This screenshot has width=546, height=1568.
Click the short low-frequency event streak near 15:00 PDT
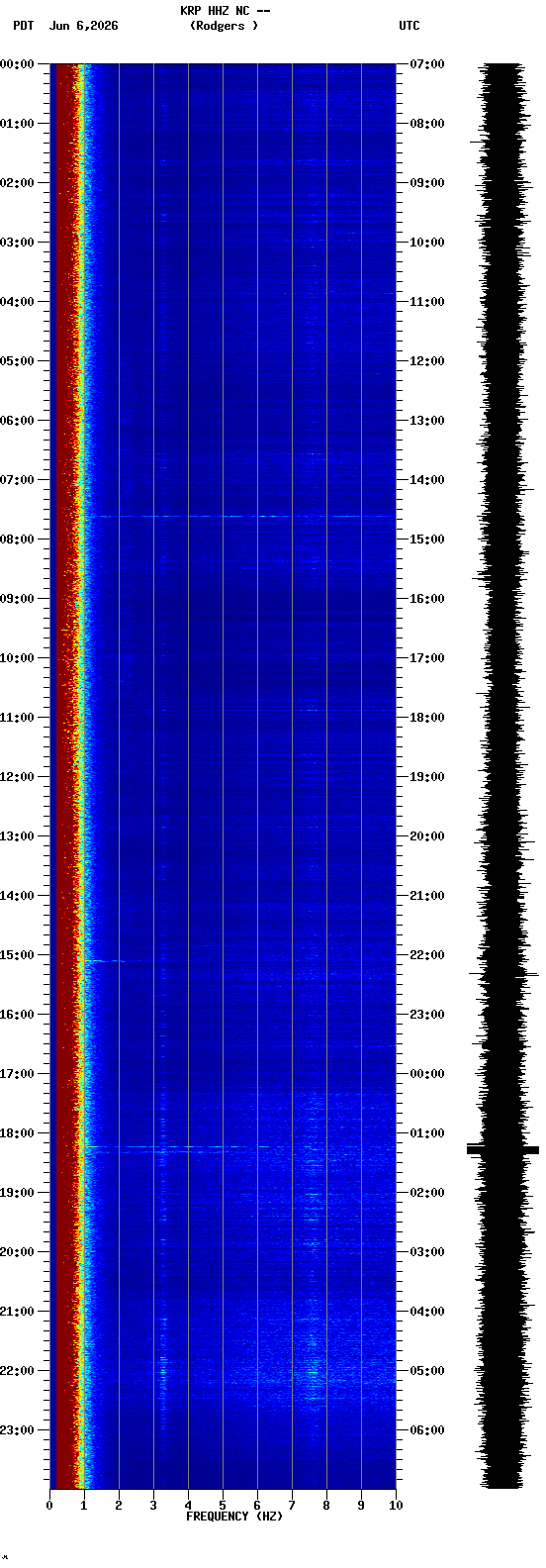104,960
